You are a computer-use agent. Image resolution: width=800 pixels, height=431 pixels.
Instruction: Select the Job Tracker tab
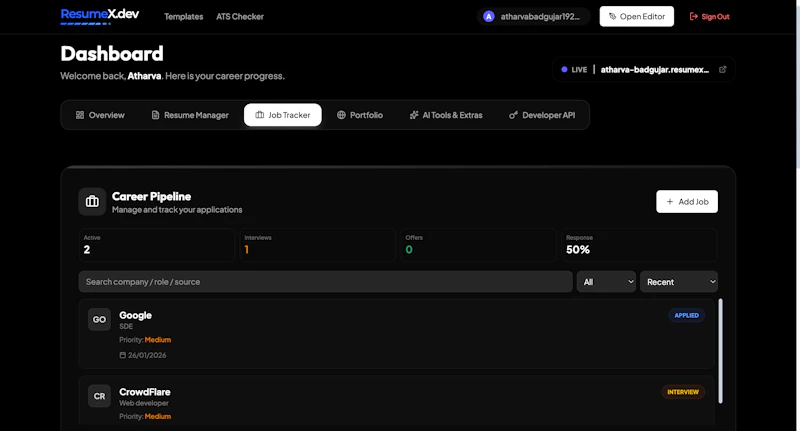(283, 115)
